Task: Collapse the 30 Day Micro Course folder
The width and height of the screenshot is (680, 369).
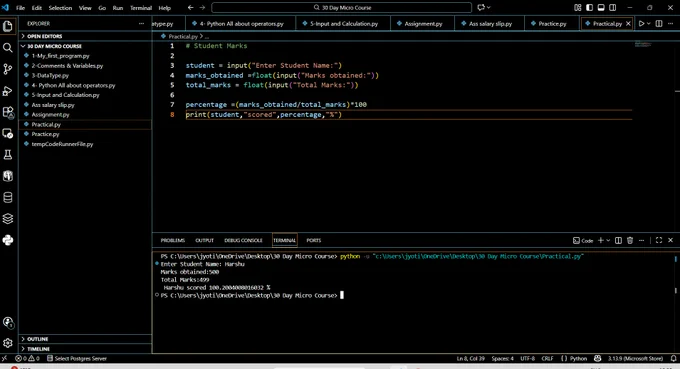Action: pyautogui.click(x=85, y=46)
